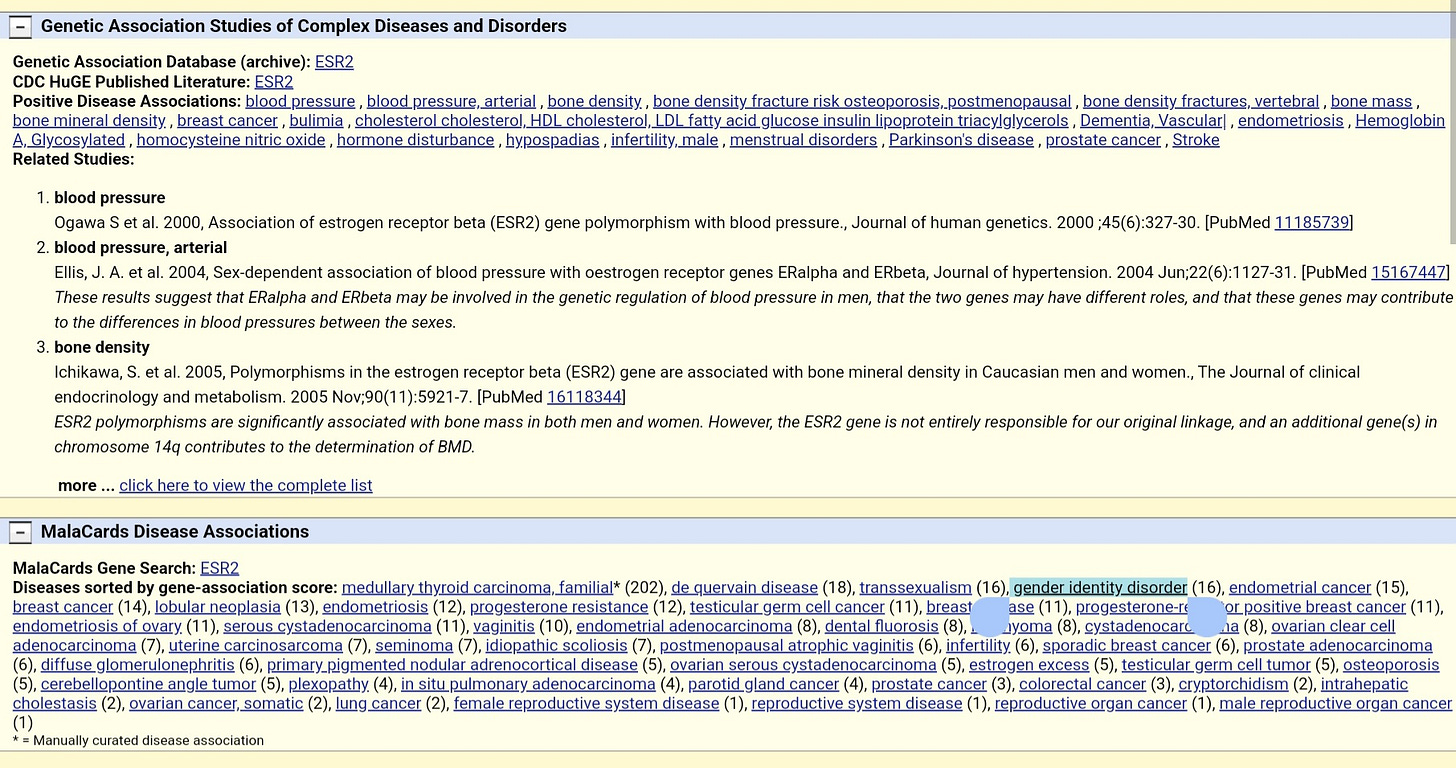
Task: Open the 'Dementia, Vascular' link
Action: coord(1153,121)
